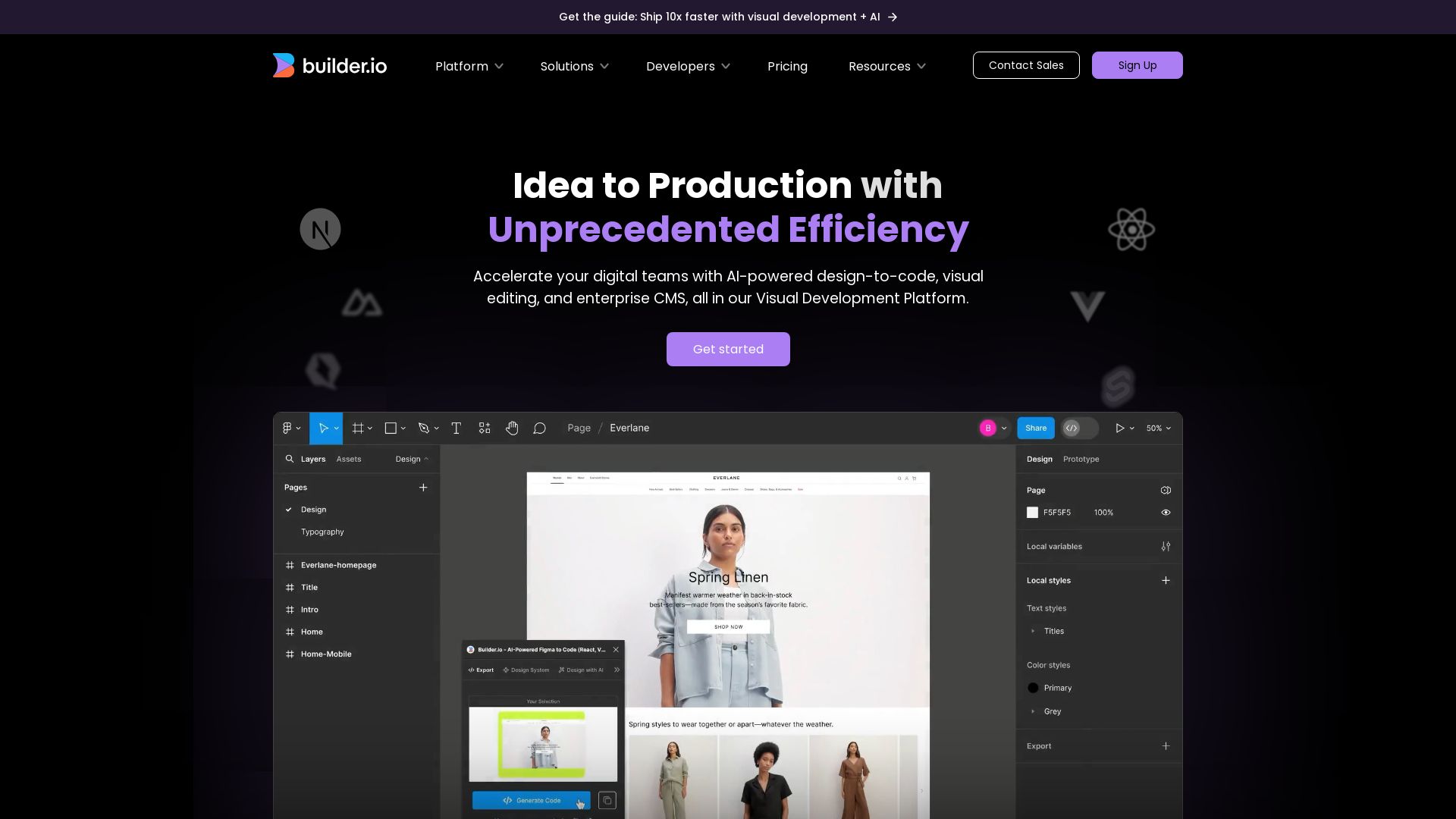1456x819 pixels.
Task: Open local variables settings icon
Action: click(1166, 547)
